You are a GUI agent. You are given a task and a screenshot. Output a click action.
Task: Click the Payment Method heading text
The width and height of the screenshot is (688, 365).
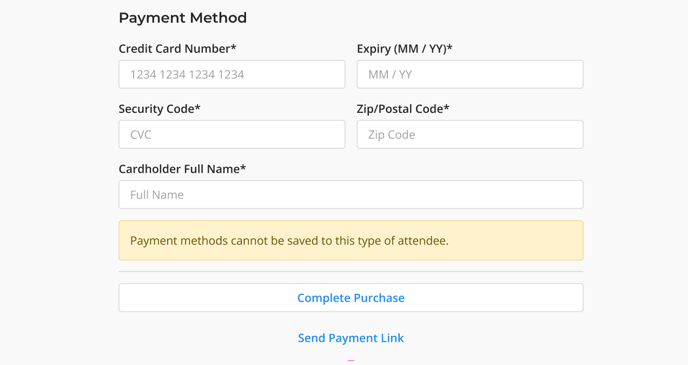coord(183,18)
